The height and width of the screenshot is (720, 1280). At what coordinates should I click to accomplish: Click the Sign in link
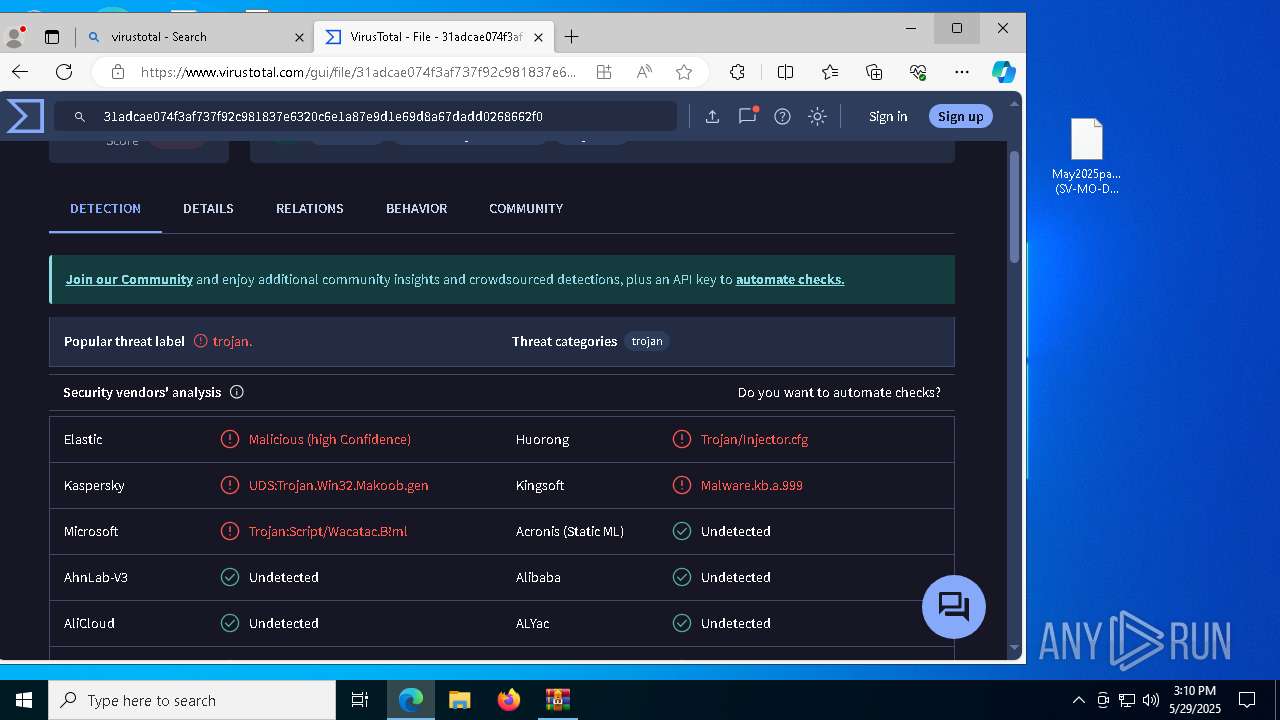(888, 117)
